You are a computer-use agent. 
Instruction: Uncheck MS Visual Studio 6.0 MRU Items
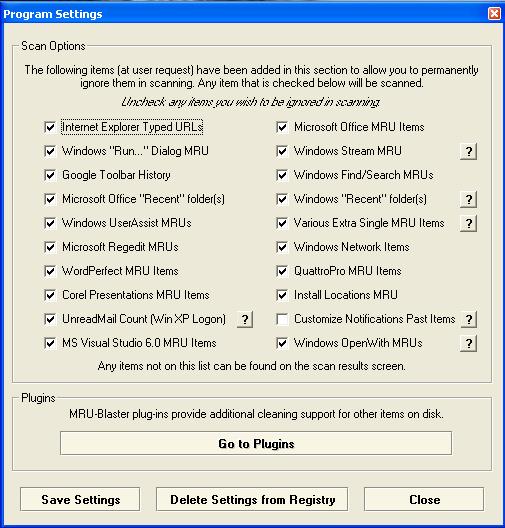coord(50,343)
